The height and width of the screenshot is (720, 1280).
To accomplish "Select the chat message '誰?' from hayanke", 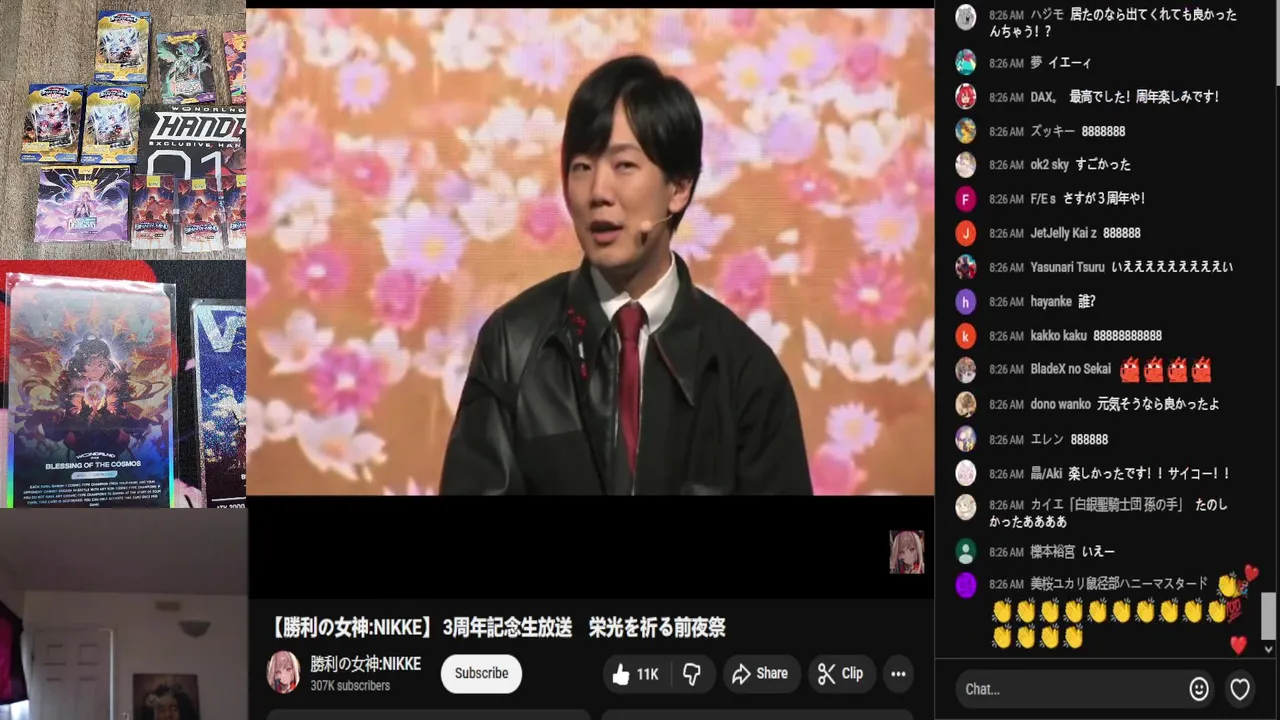I will tap(1087, 301).
